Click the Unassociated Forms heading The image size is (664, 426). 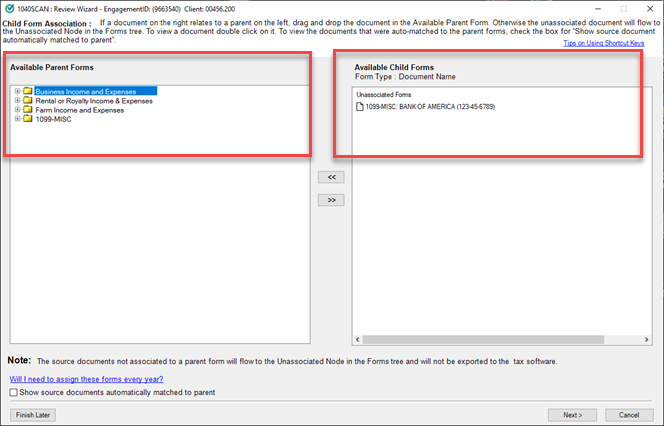point(384,94)
